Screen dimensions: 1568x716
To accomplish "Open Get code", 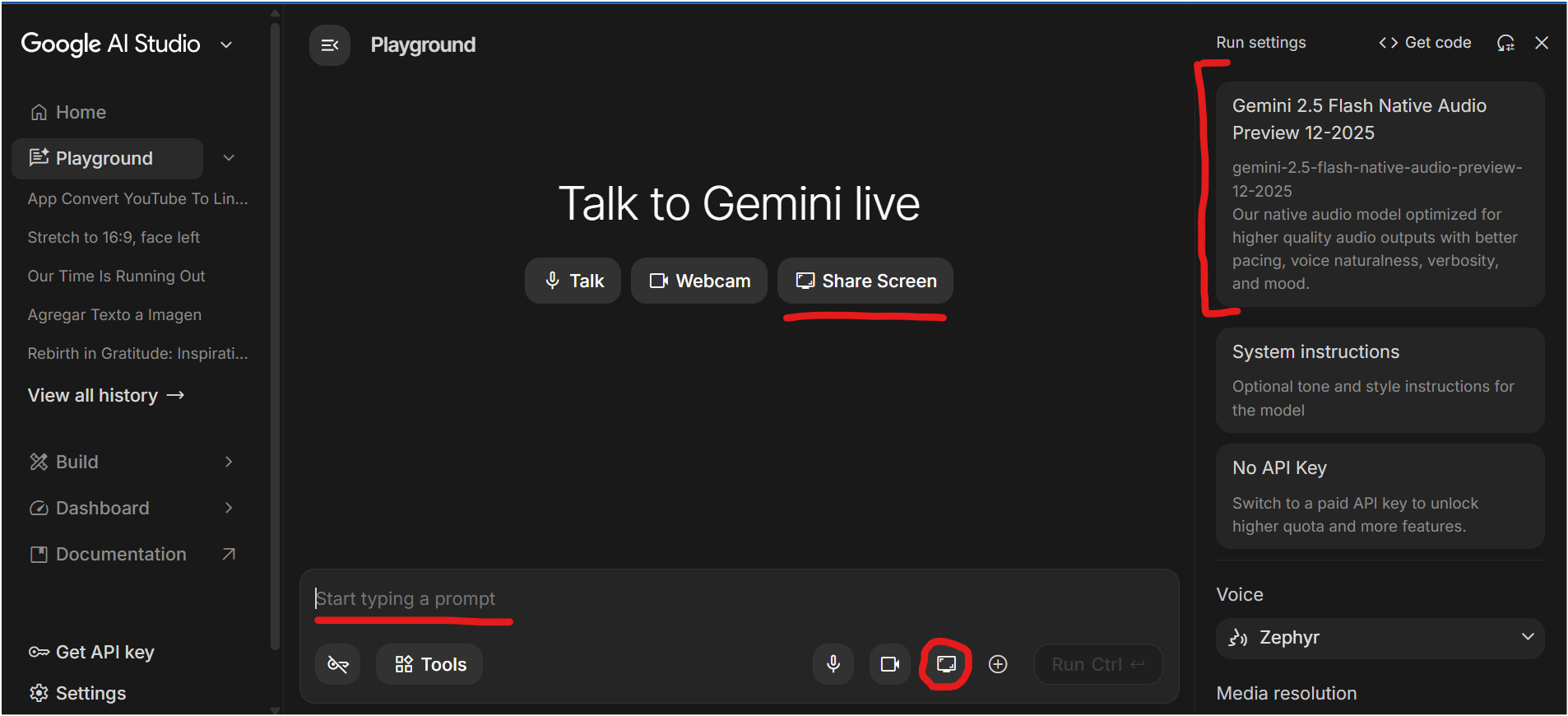I will click(1425, 43).
